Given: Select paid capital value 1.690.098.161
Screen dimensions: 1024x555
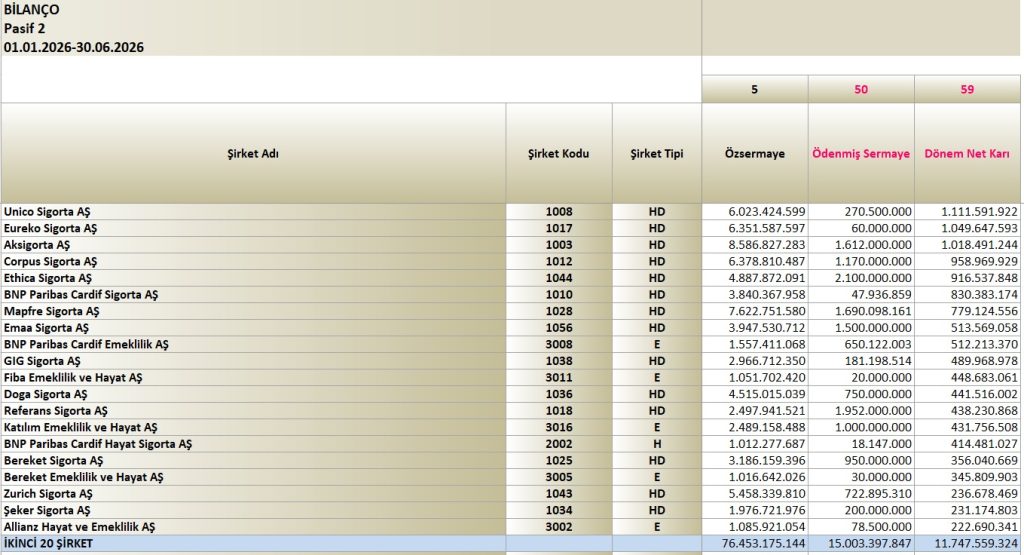Looking at the screenshot, I should point(861,311).
